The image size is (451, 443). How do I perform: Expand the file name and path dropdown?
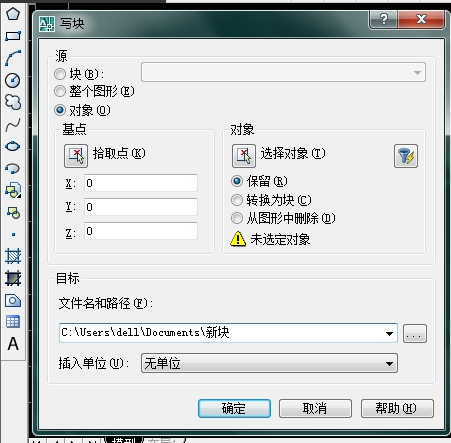tap(389, 333)
